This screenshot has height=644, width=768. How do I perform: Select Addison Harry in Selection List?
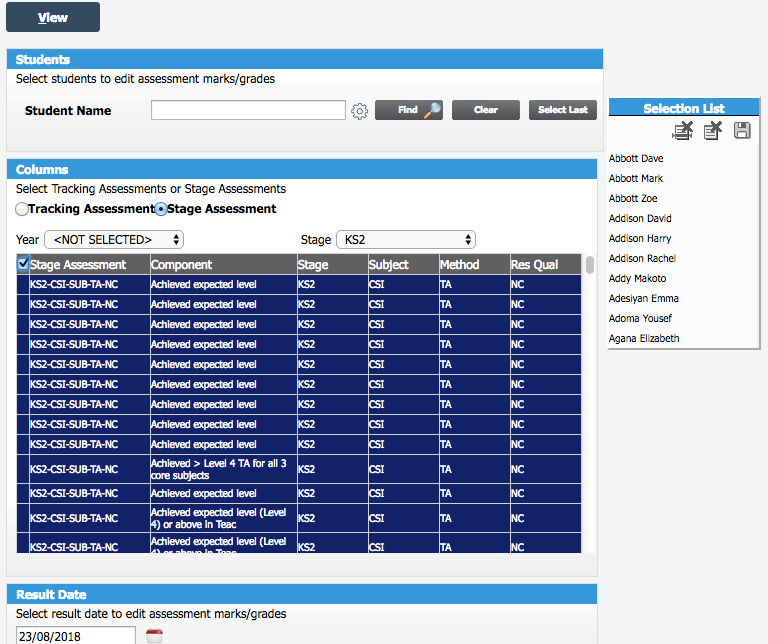[640, 239]
